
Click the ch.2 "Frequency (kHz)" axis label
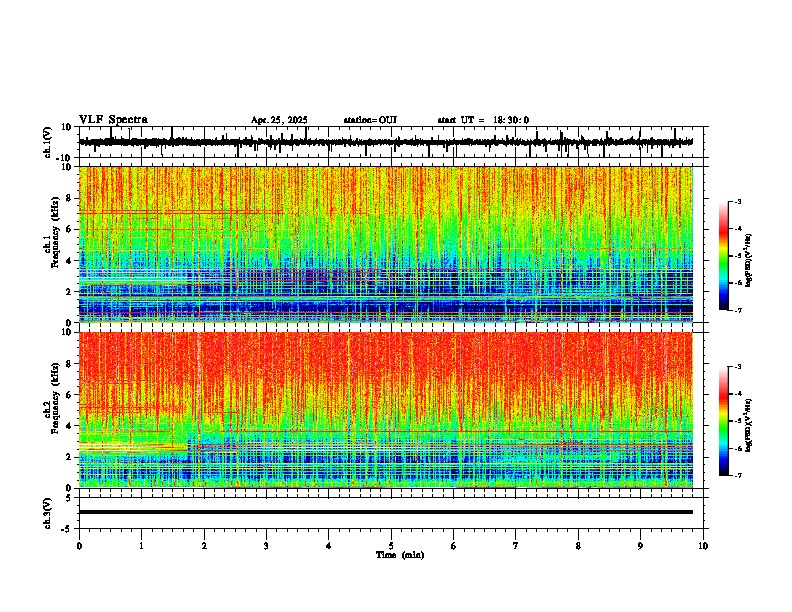55,398
